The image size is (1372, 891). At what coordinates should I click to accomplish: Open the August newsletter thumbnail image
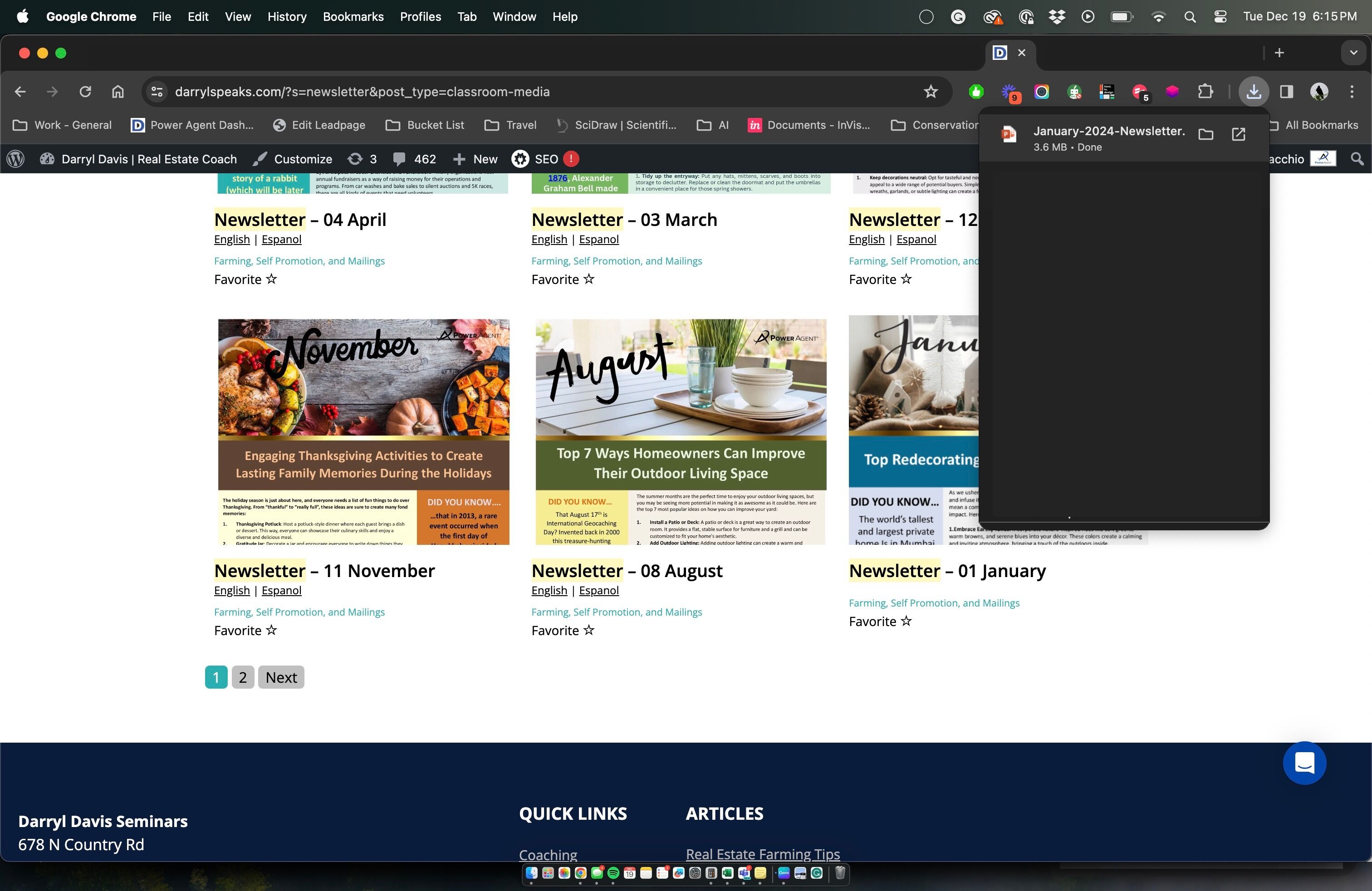(680, 431)
